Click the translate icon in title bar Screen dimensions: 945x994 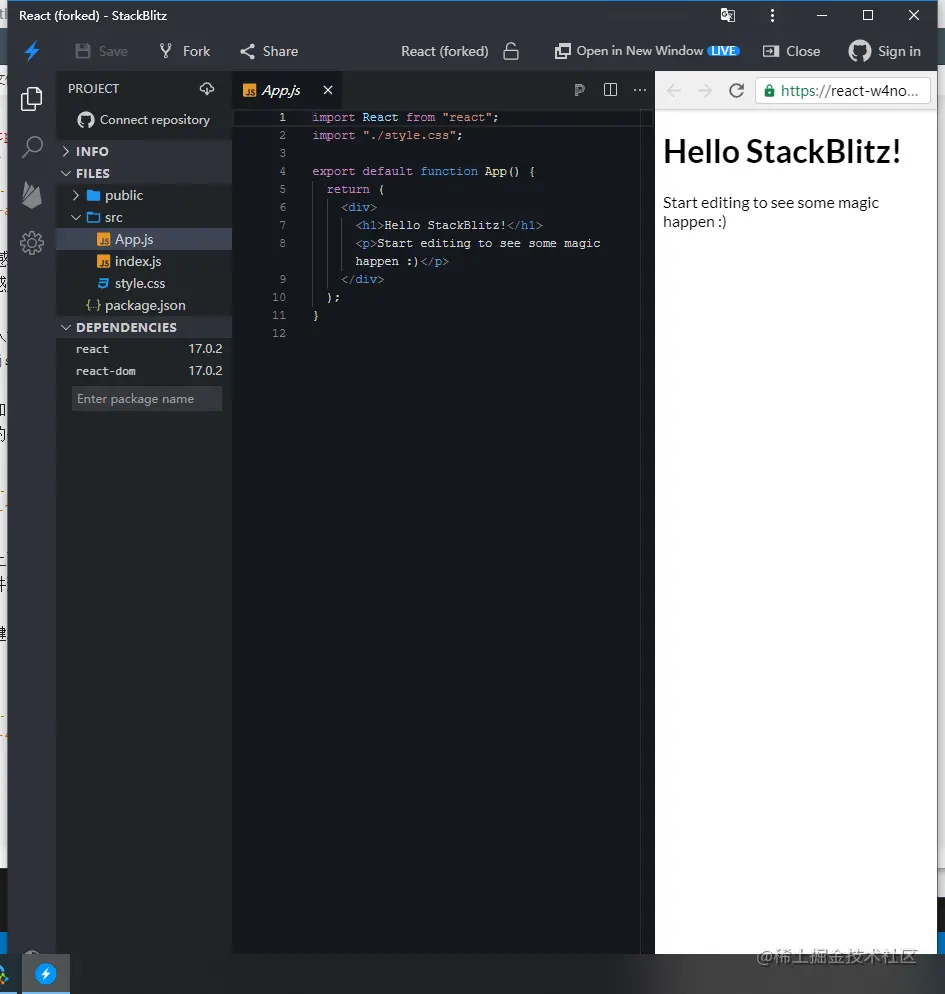pos(728,15)
